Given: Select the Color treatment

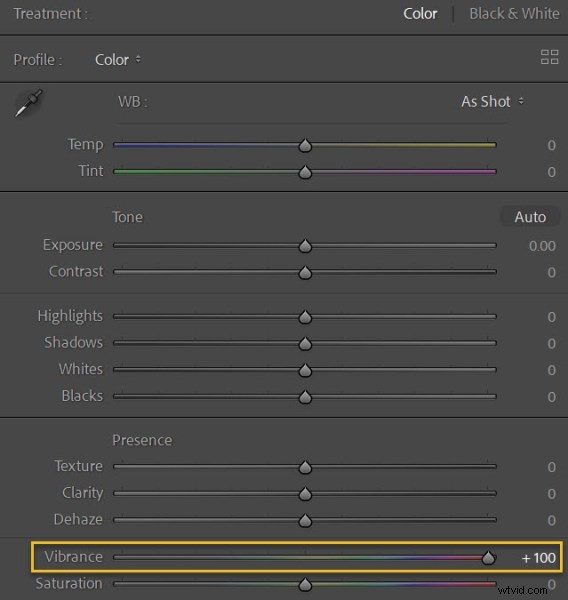Looking at the screenshot, I should coord(420,14).
